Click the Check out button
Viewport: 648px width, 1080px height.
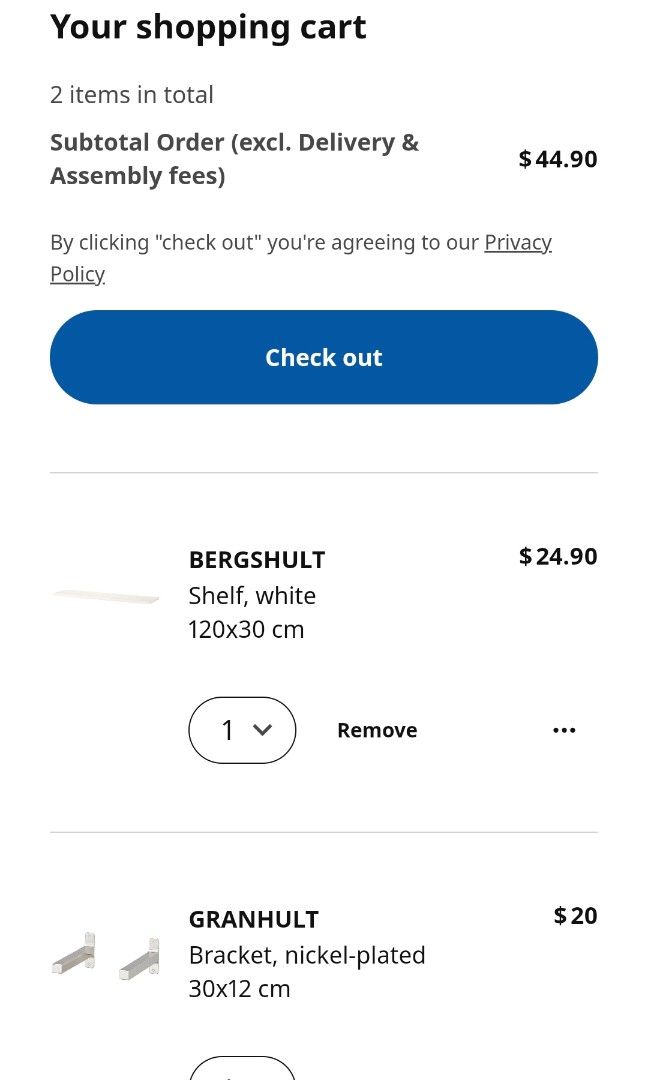tap(324, 357)
